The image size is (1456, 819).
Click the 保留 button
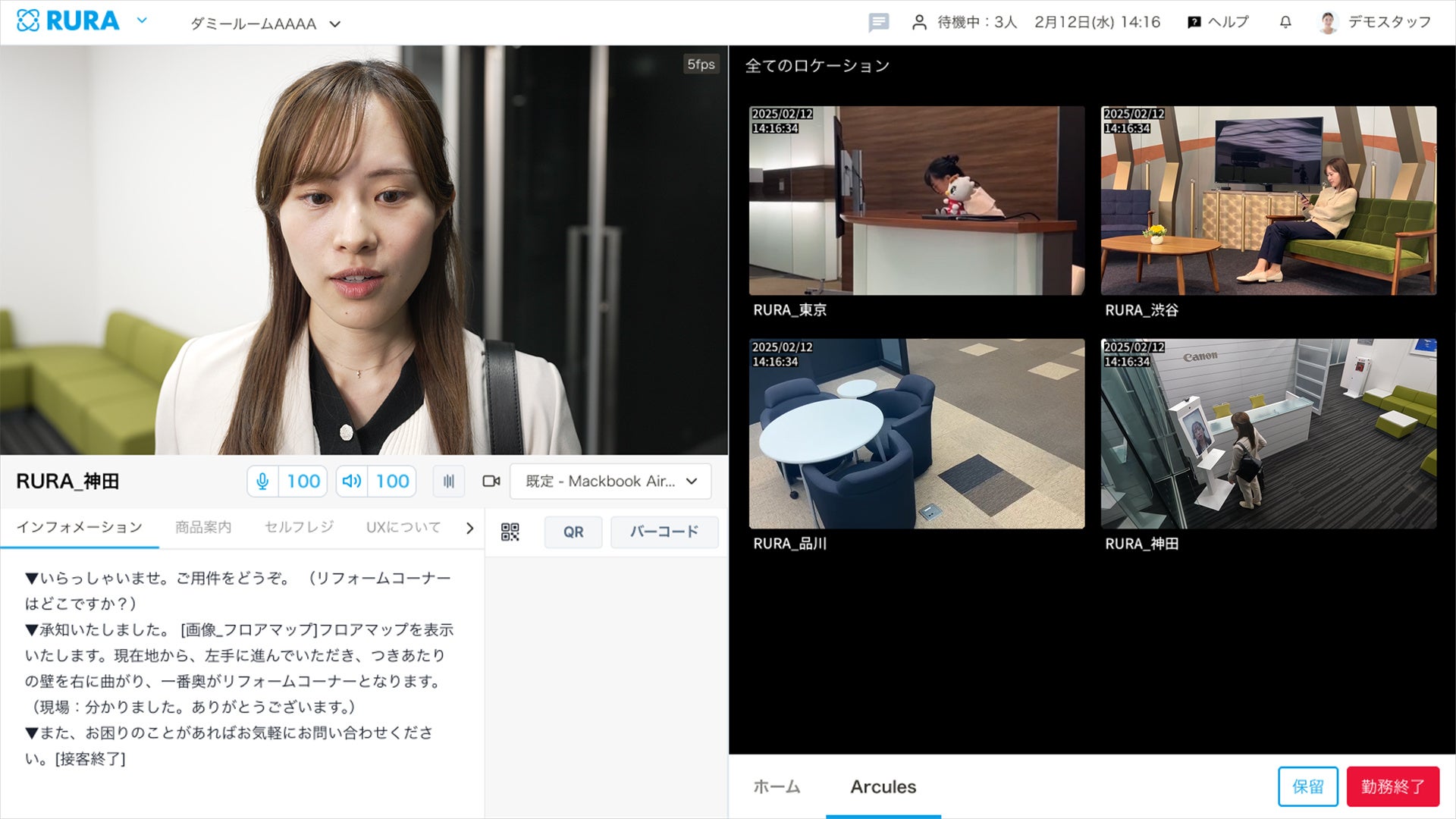click(1307, 787)
